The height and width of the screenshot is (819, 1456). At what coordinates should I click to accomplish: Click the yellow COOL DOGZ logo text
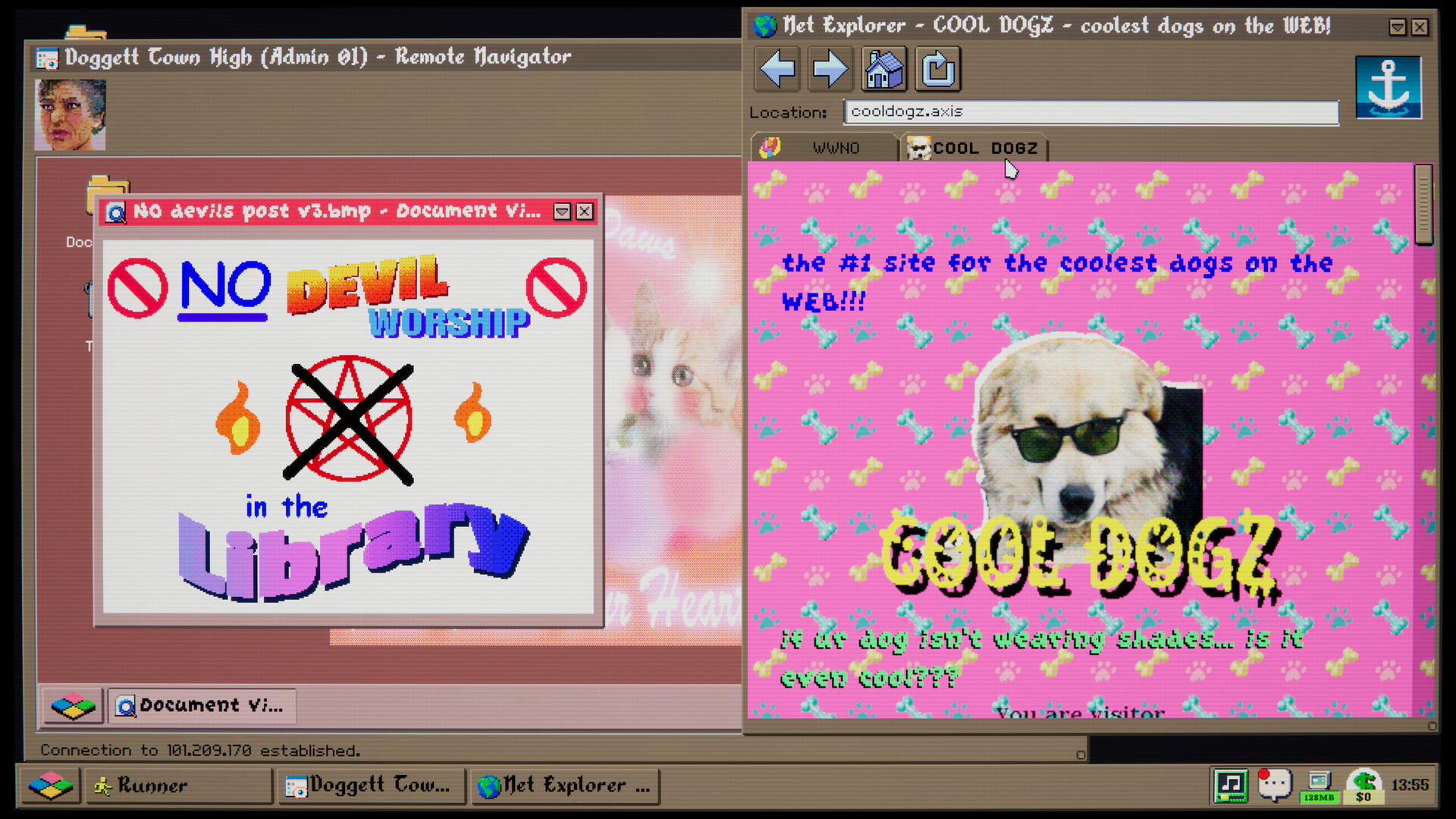[1081, 558]
